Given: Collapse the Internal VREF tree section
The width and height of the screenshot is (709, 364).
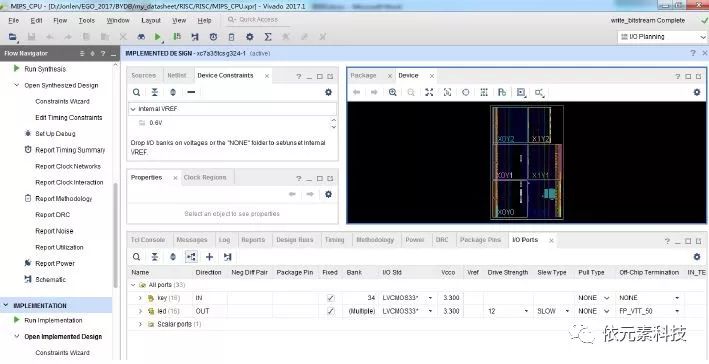Looking at the screenshot, I should click(133, 109).
